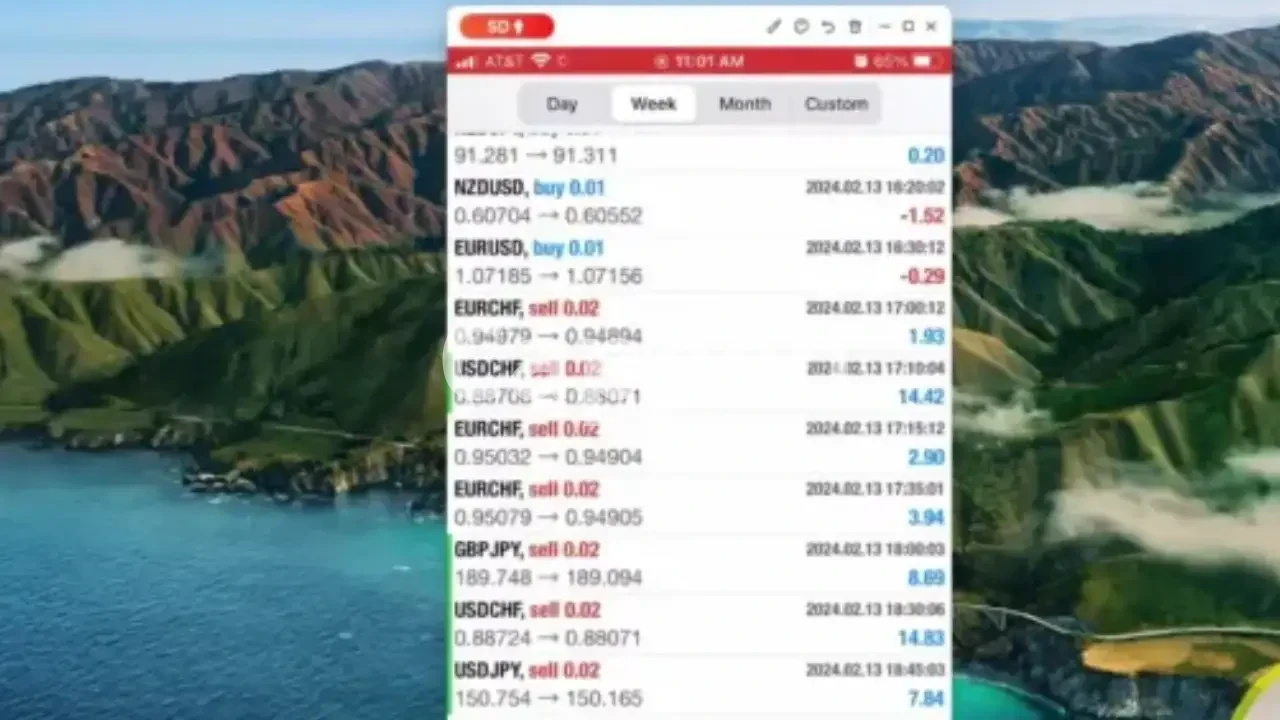
Task: Open the palette color picker icon
Action: point(801,27)
